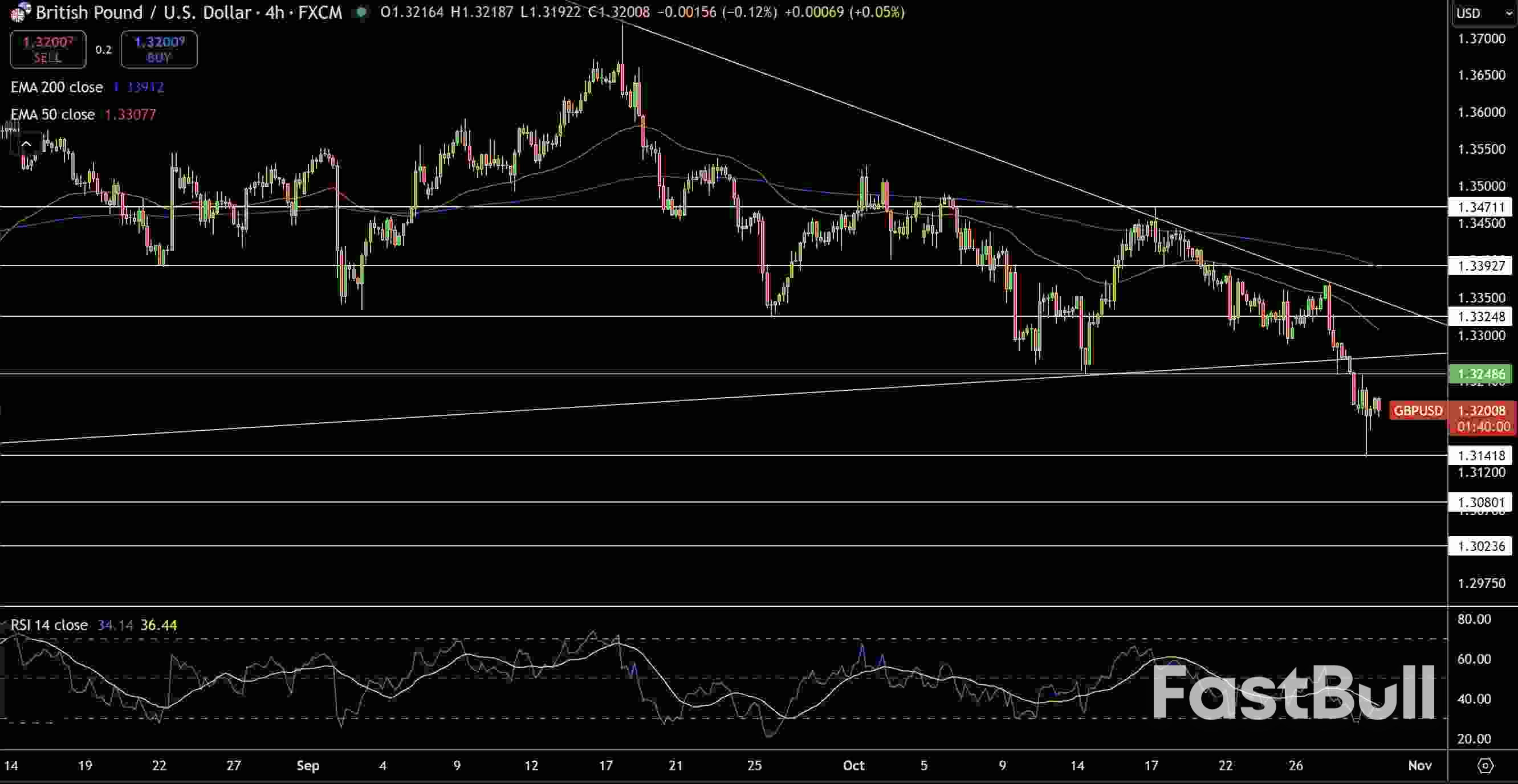1518x784 pixels.
Task: Toggle the EMA 200 close indicator
Action: click(56, 87)
